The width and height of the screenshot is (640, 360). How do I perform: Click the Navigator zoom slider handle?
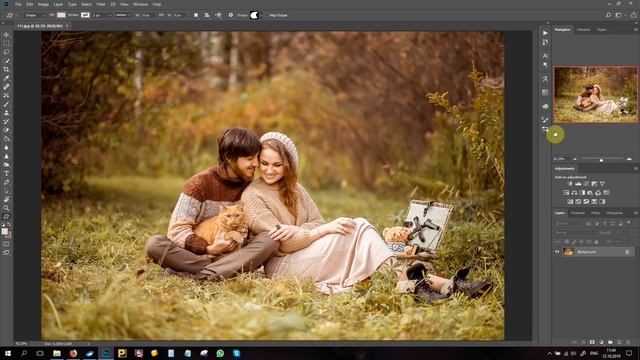click(x=601, y=160)
